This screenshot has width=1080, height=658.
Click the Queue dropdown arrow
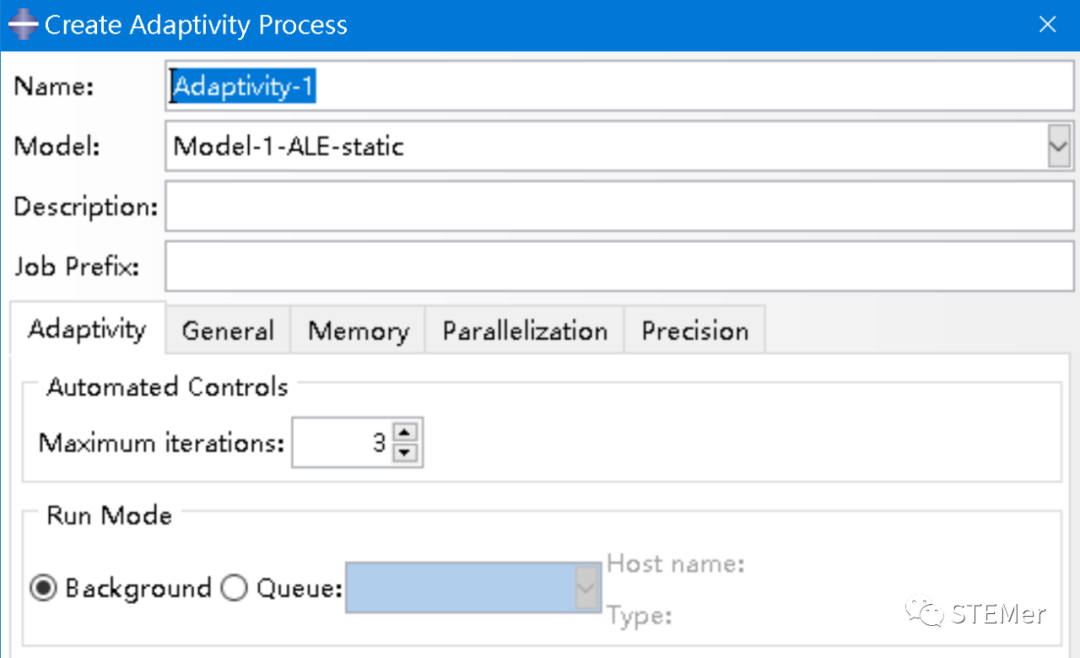click(586, 589)
